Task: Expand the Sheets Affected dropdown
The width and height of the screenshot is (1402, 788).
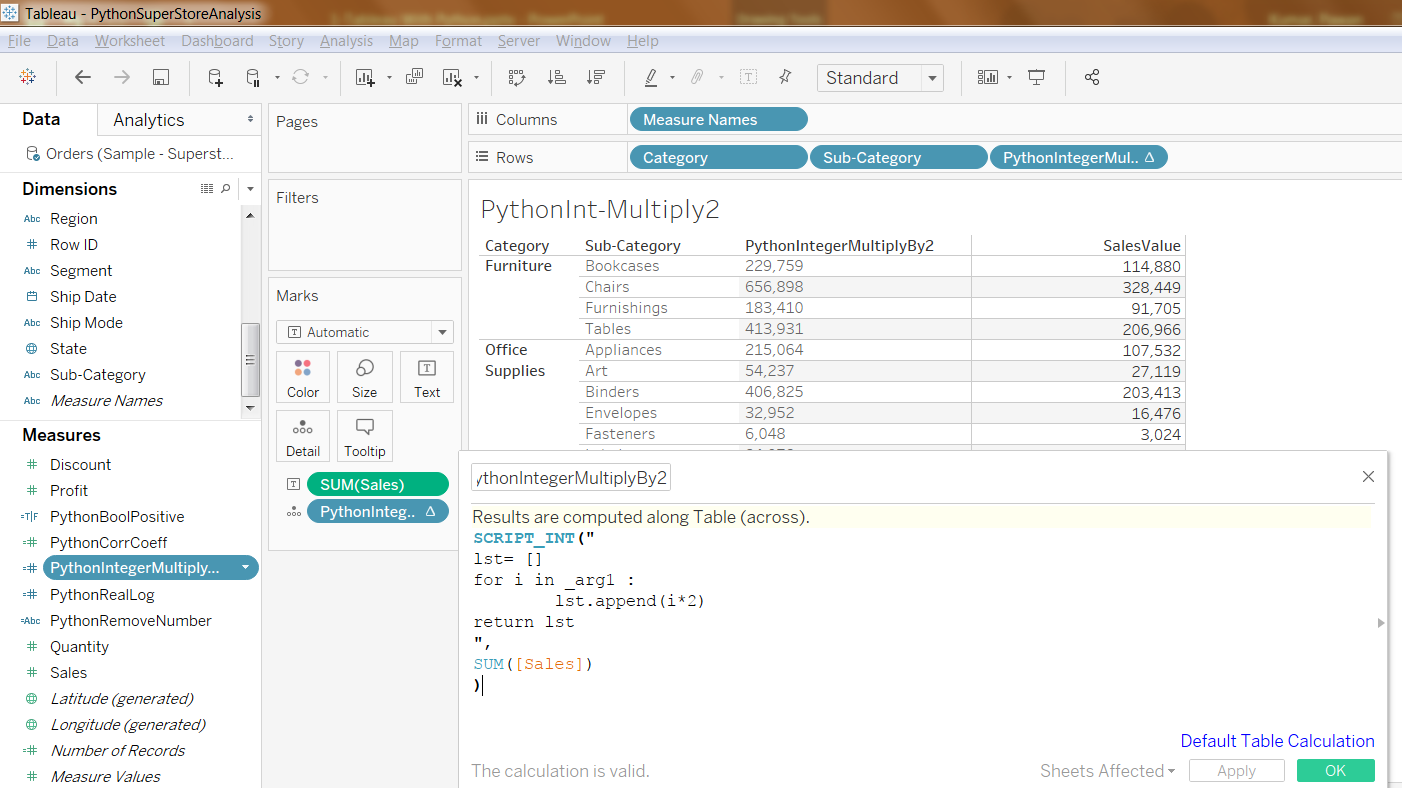Action: (1108, 771)
